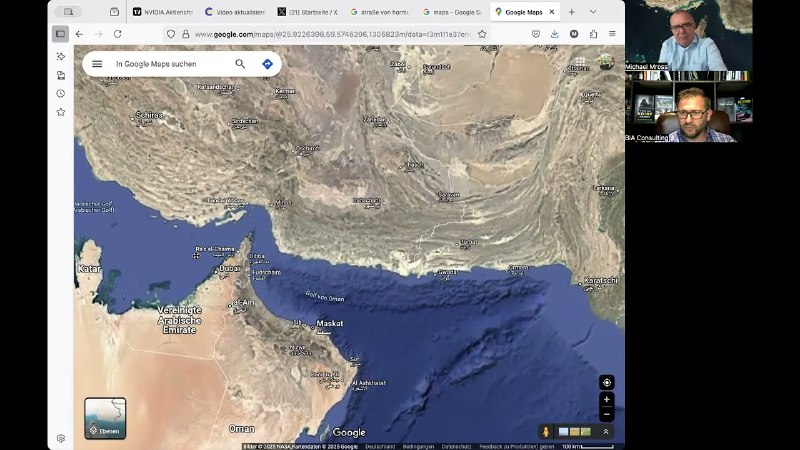Zoom in with the plus map button
The height and width of the screenshot is (450, 800).
[x=607, y=399]
